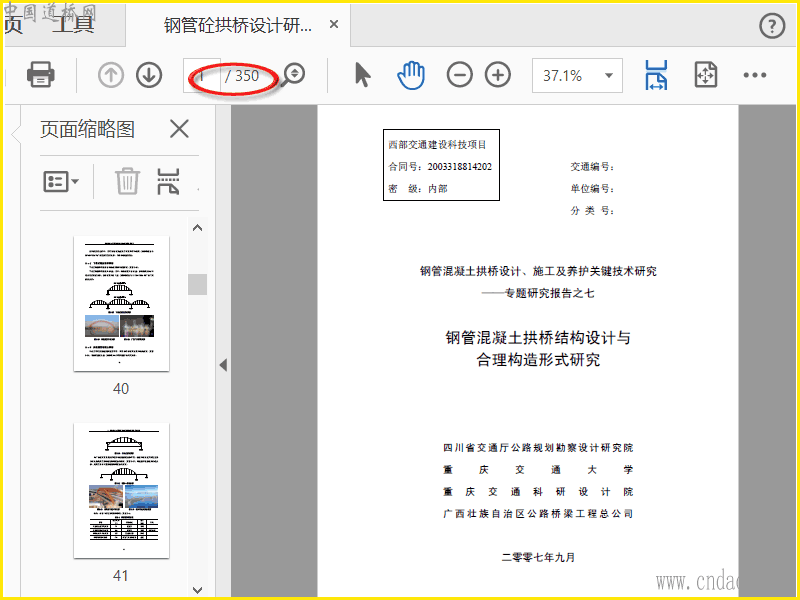This screenshot has width=800, height=600.
Task: Click the fit full page icon
Action: tap(706, 75)
